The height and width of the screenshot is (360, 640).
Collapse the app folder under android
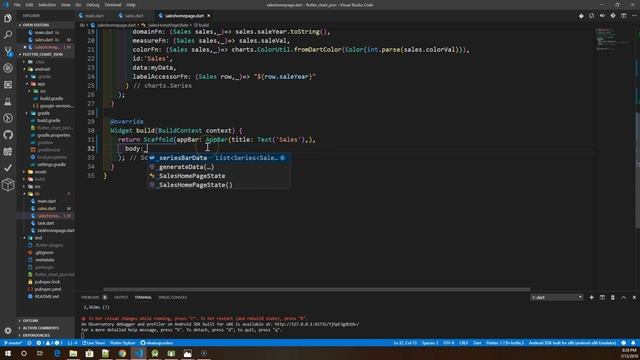point(41,84)
